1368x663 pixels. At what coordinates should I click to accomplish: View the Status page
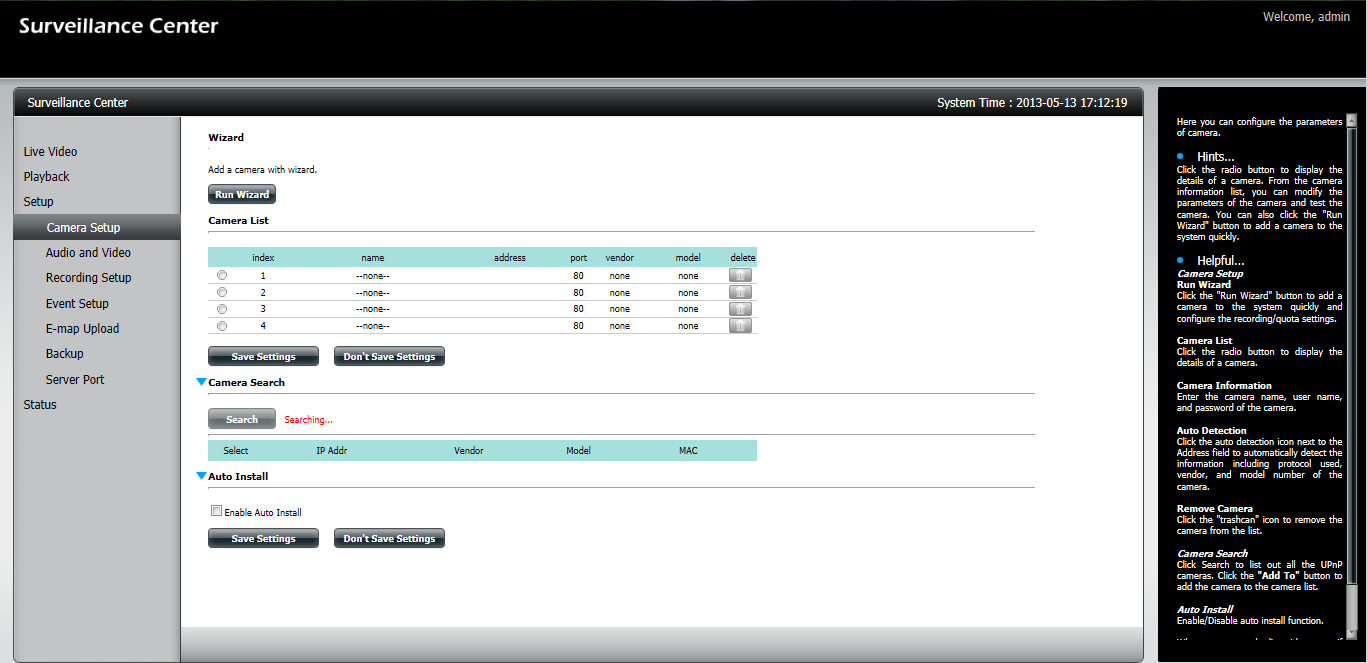(40, 405)
